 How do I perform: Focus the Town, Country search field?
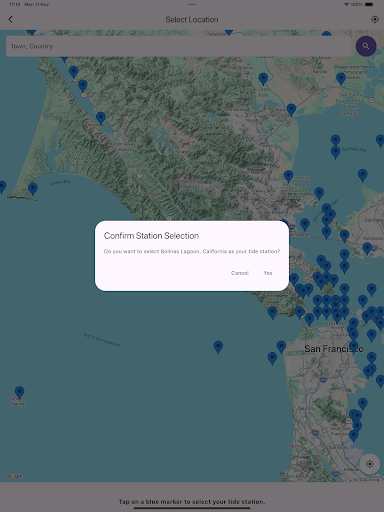179,46
